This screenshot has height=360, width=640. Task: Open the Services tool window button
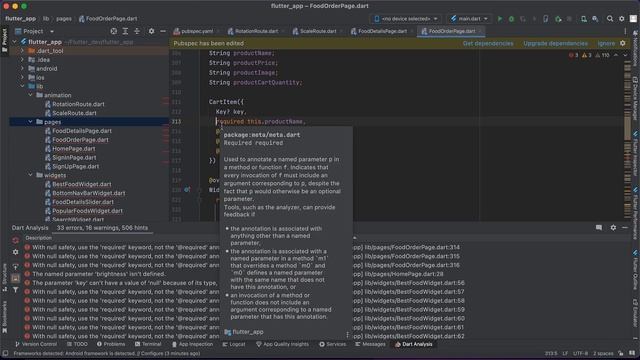click(x=332, y=344)
